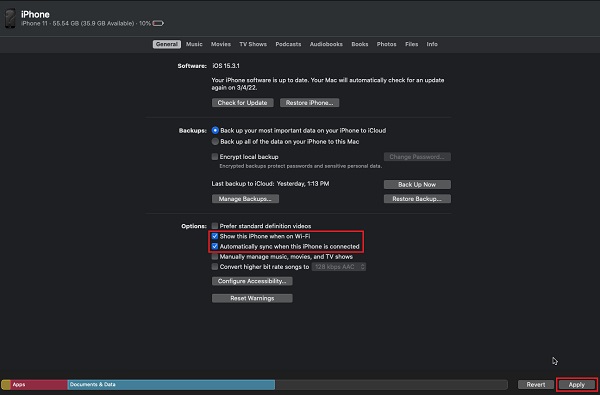Select back up all data to this Mac
This screenshot has width=600, height=395.
point(215,142)
